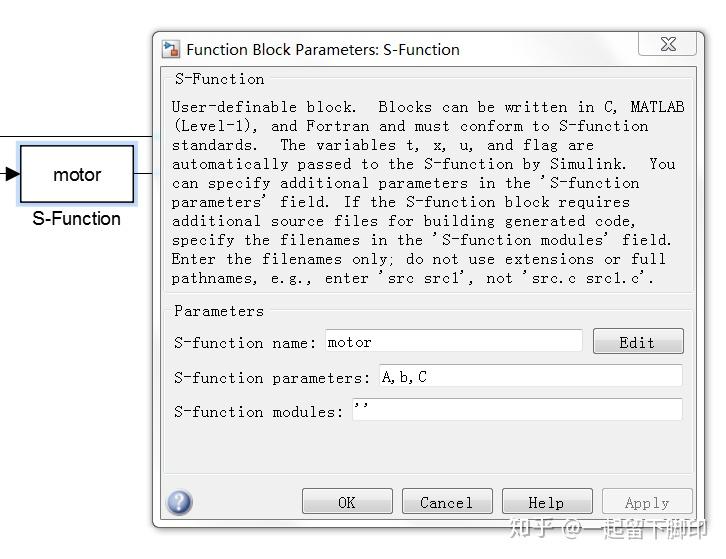Click into the S-function parameters field
This screenshot has width=726, height=559.
click(x=530, y=376)
